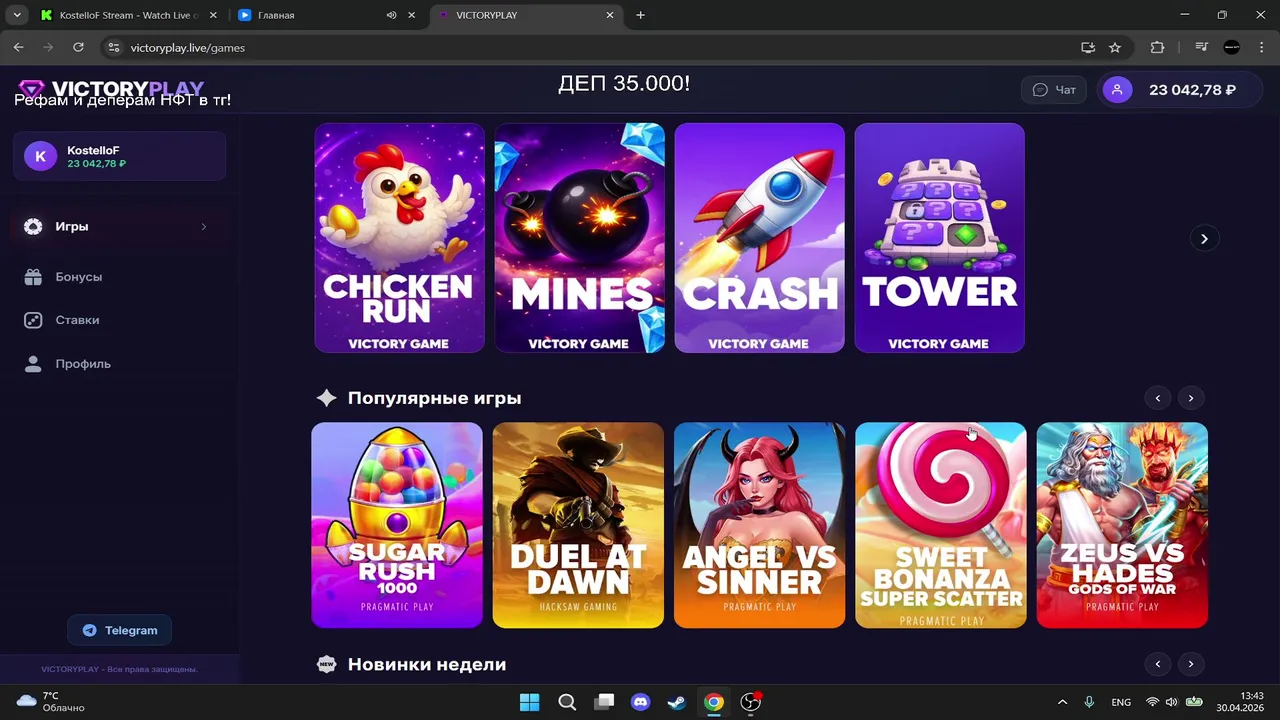Screen dimensions: 1280x720
Task: Open volume tray icon
Action: 1171,702
